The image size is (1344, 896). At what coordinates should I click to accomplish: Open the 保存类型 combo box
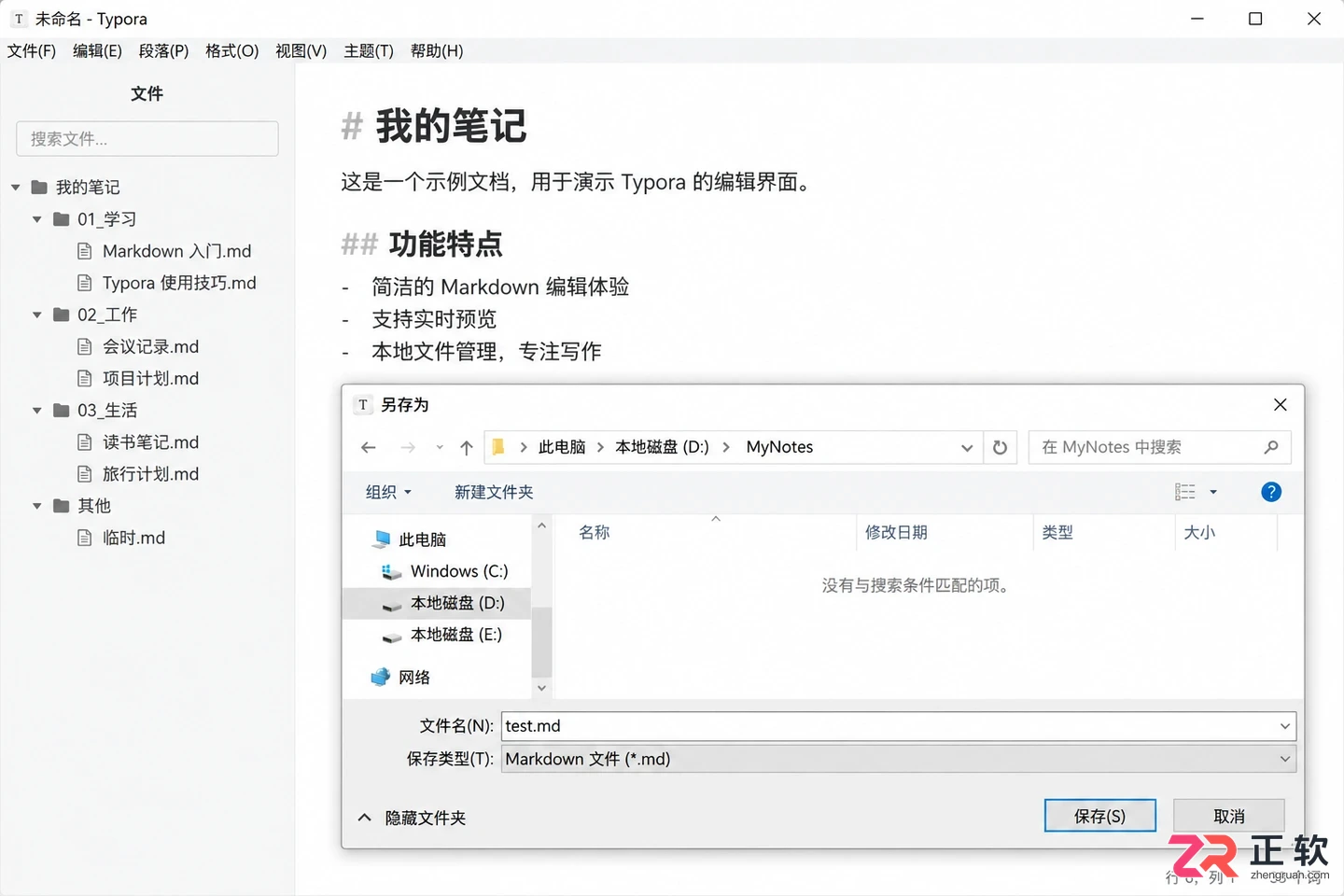(899, 759)
